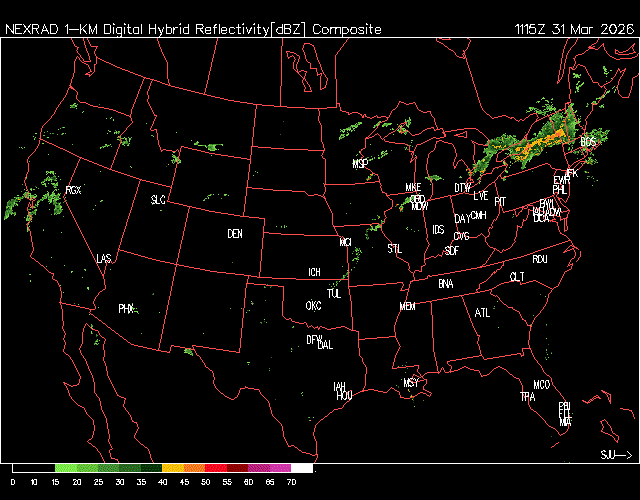This screenshot has width=640, height=500.
Task: Click the MSP label in Minnesota
Action: (x=360, y=163)
